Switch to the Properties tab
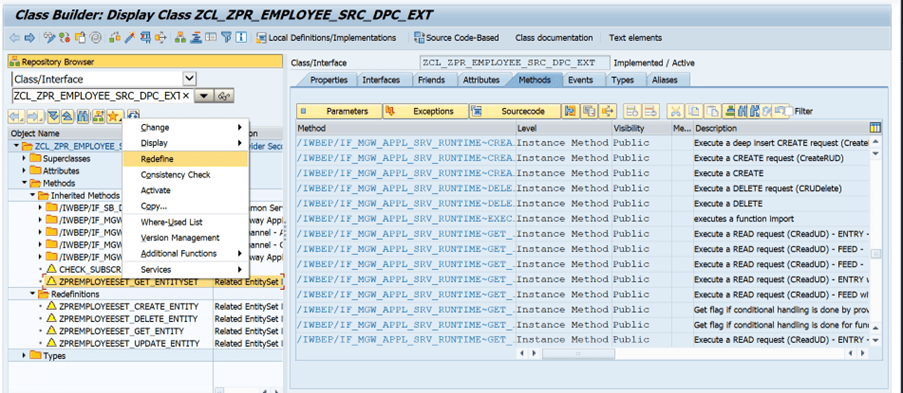Viewport: 903px width, 393px height. coord(329,80)
